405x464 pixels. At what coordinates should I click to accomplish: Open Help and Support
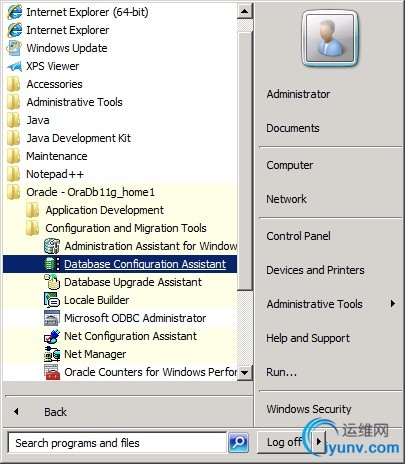308,338
